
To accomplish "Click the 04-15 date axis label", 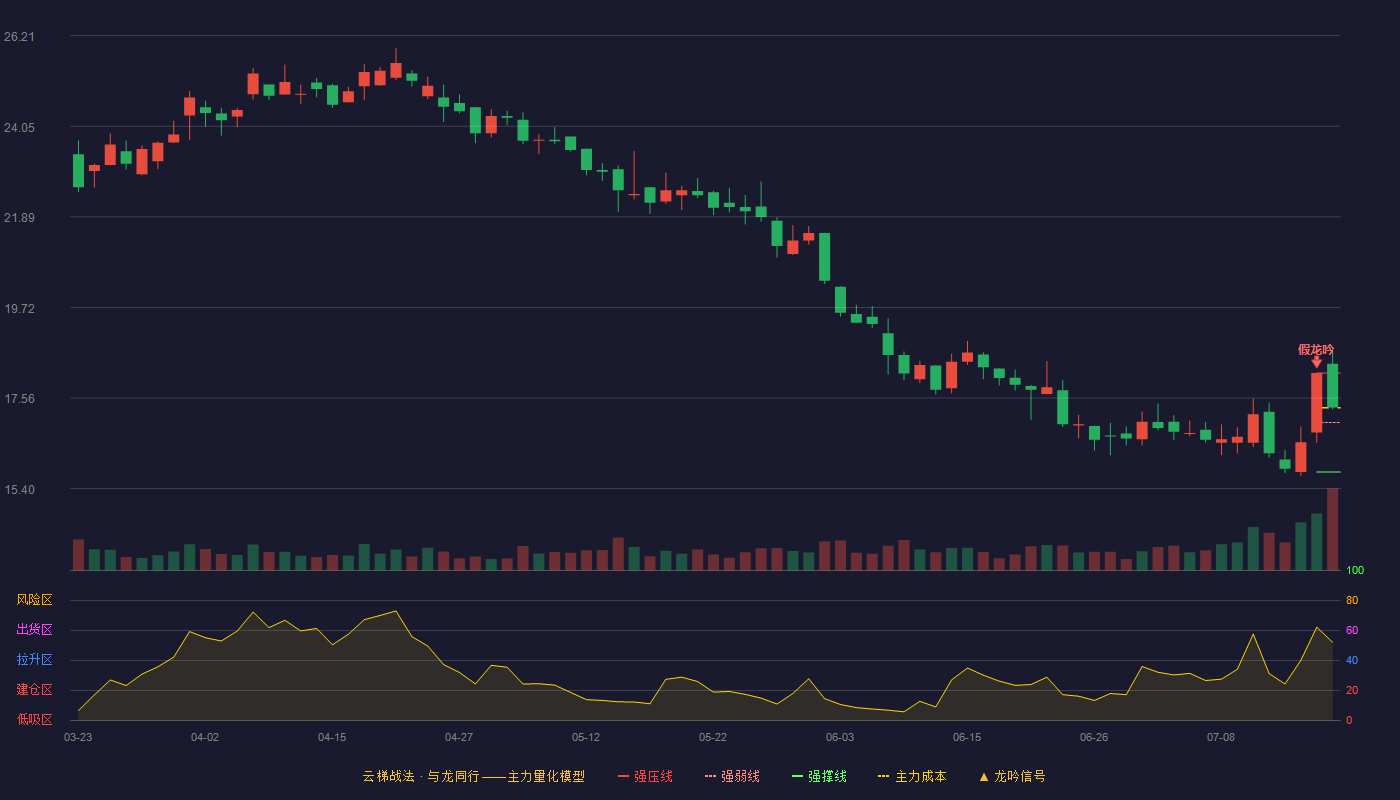I will pos(332,737).
